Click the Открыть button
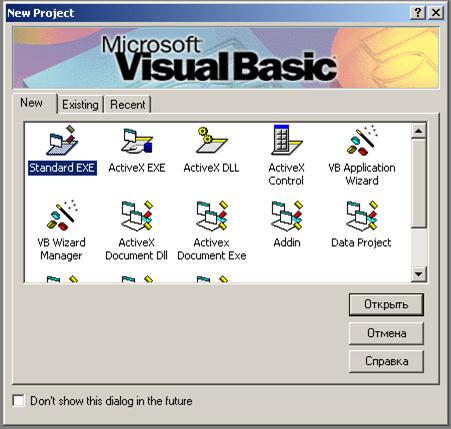Image resolution: width=451 pixels, height=429 pixels. (x=386, y=304)
